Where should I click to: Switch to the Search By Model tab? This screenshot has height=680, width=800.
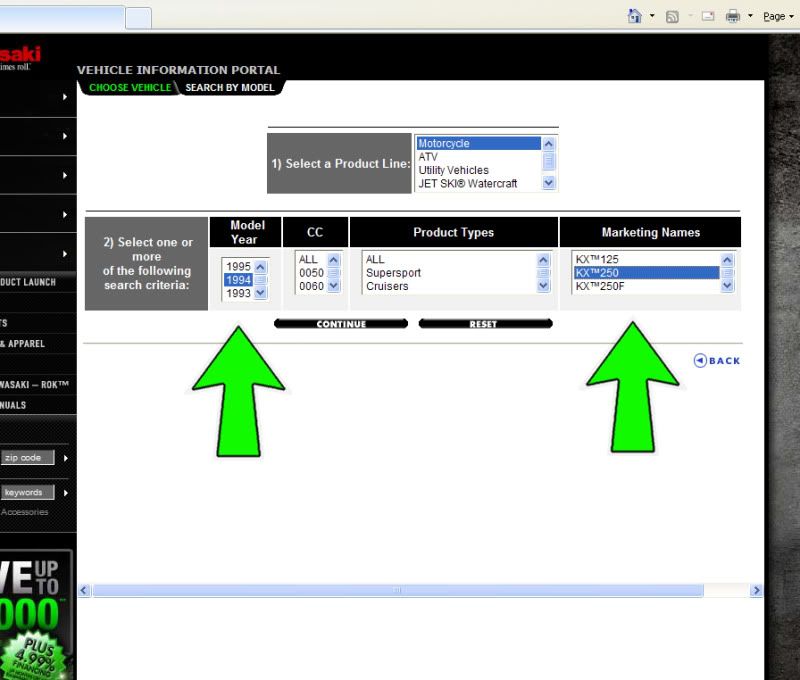point(230,87)
